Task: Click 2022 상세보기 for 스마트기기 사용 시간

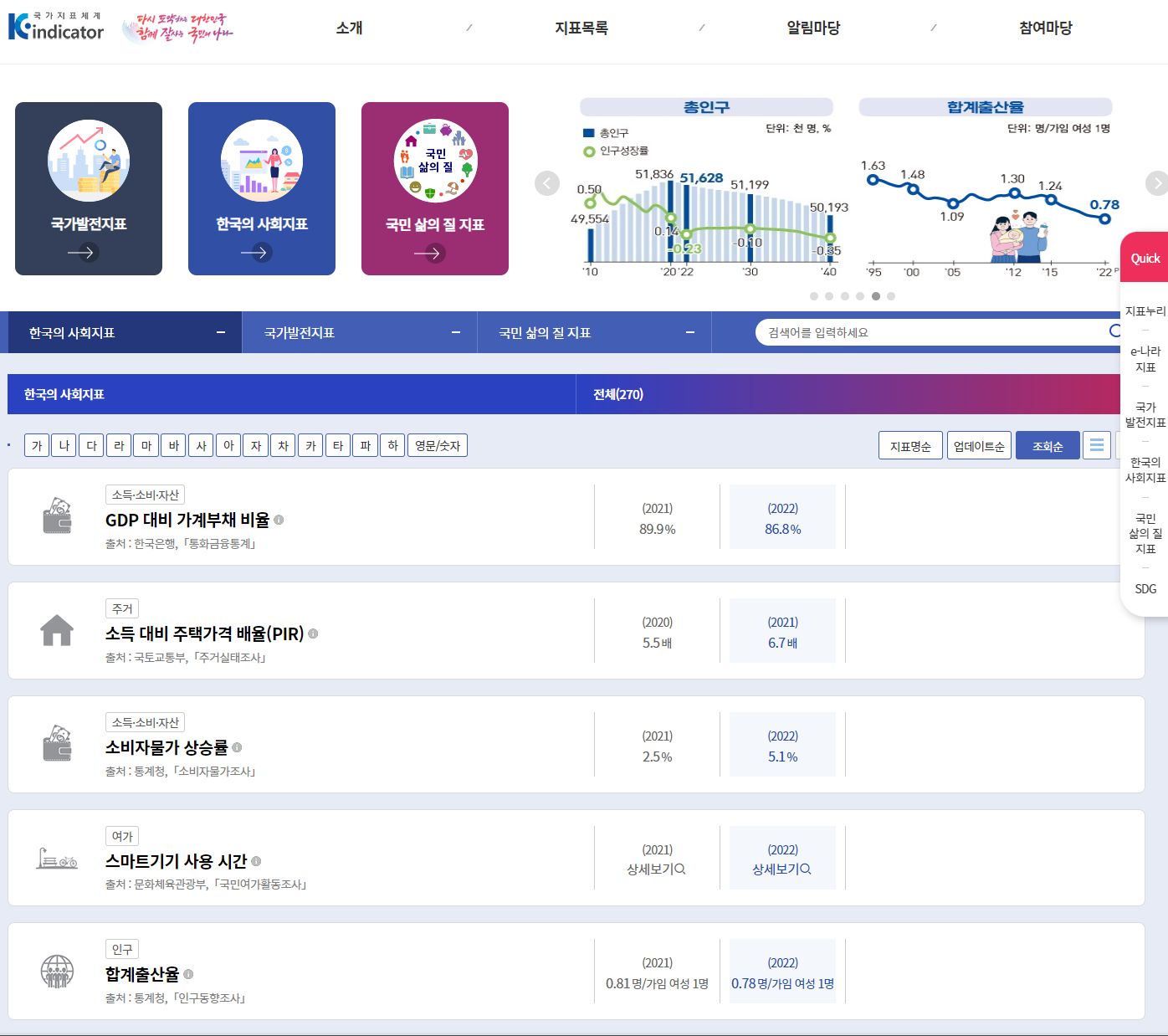Action: coord(782,869)
